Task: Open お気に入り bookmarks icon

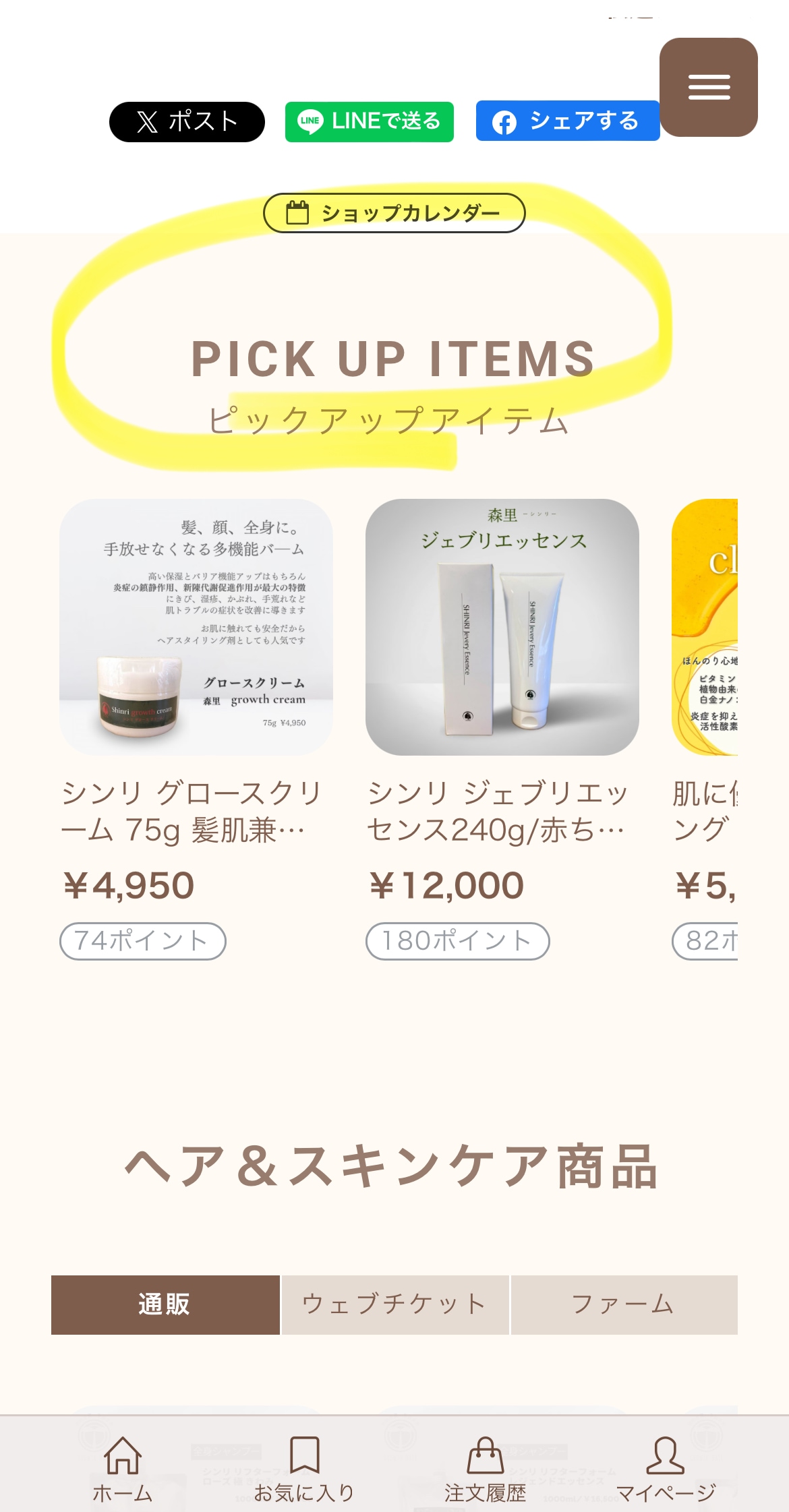Action: [304, 1457]
